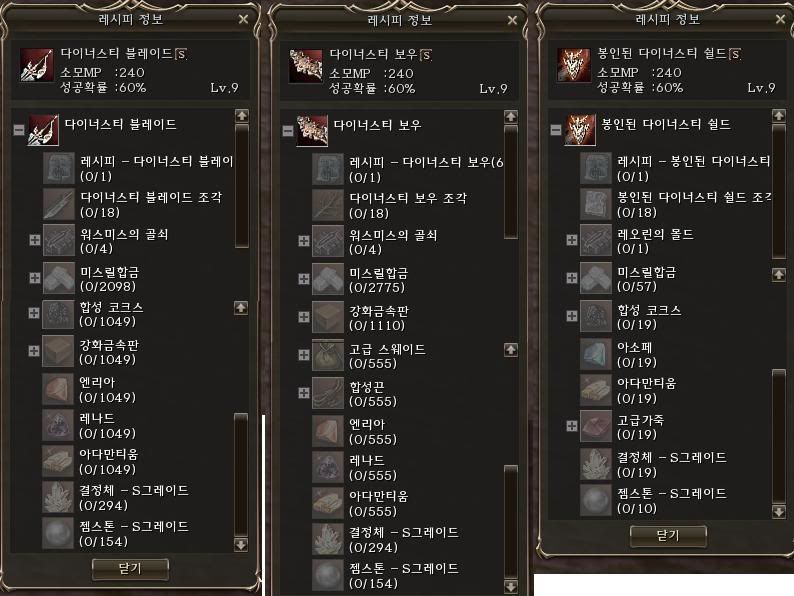Click Dynasty Bow icon in middle recipe header
The height and width of the screenshot is (596, 794).
coord(305,66)
